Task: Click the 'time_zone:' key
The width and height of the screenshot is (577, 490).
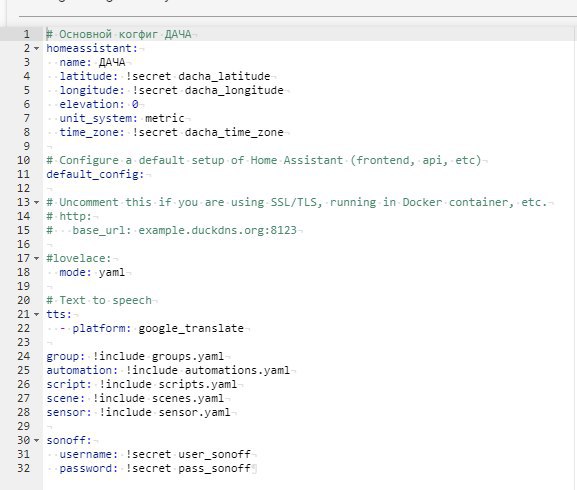Action: 92,132
